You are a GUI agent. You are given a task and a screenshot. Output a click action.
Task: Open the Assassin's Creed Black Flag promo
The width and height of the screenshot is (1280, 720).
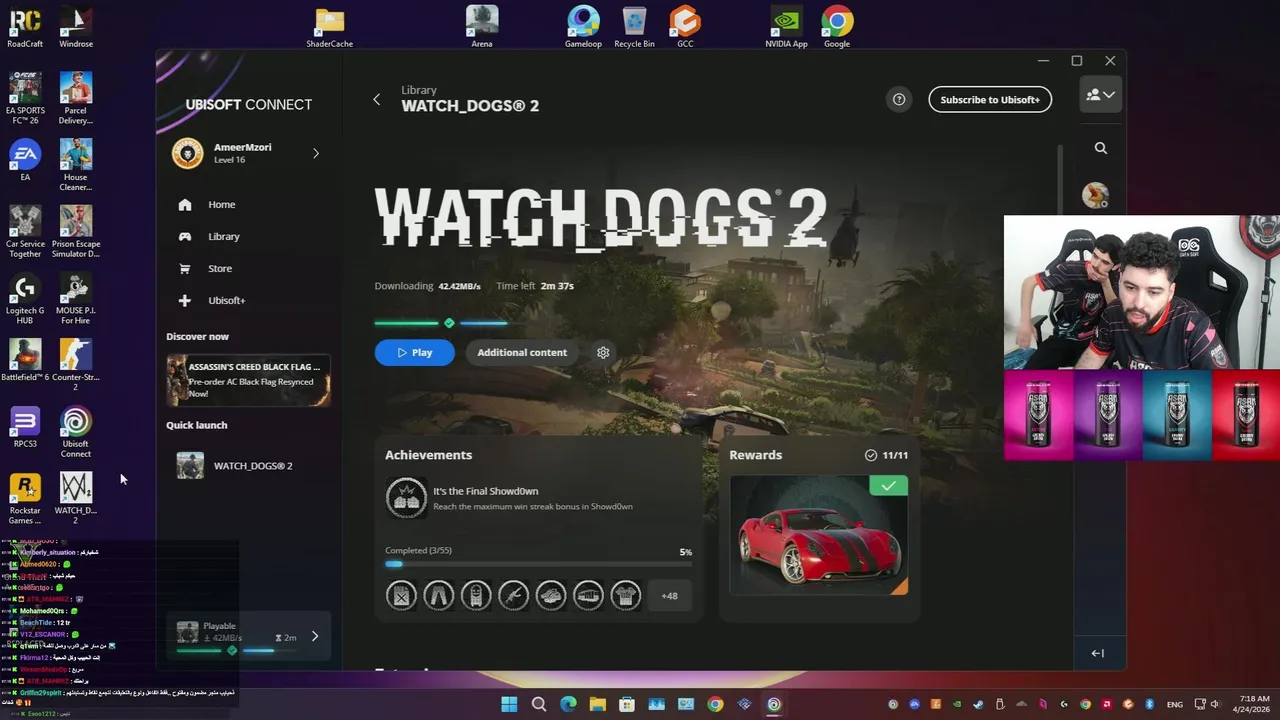249,380
